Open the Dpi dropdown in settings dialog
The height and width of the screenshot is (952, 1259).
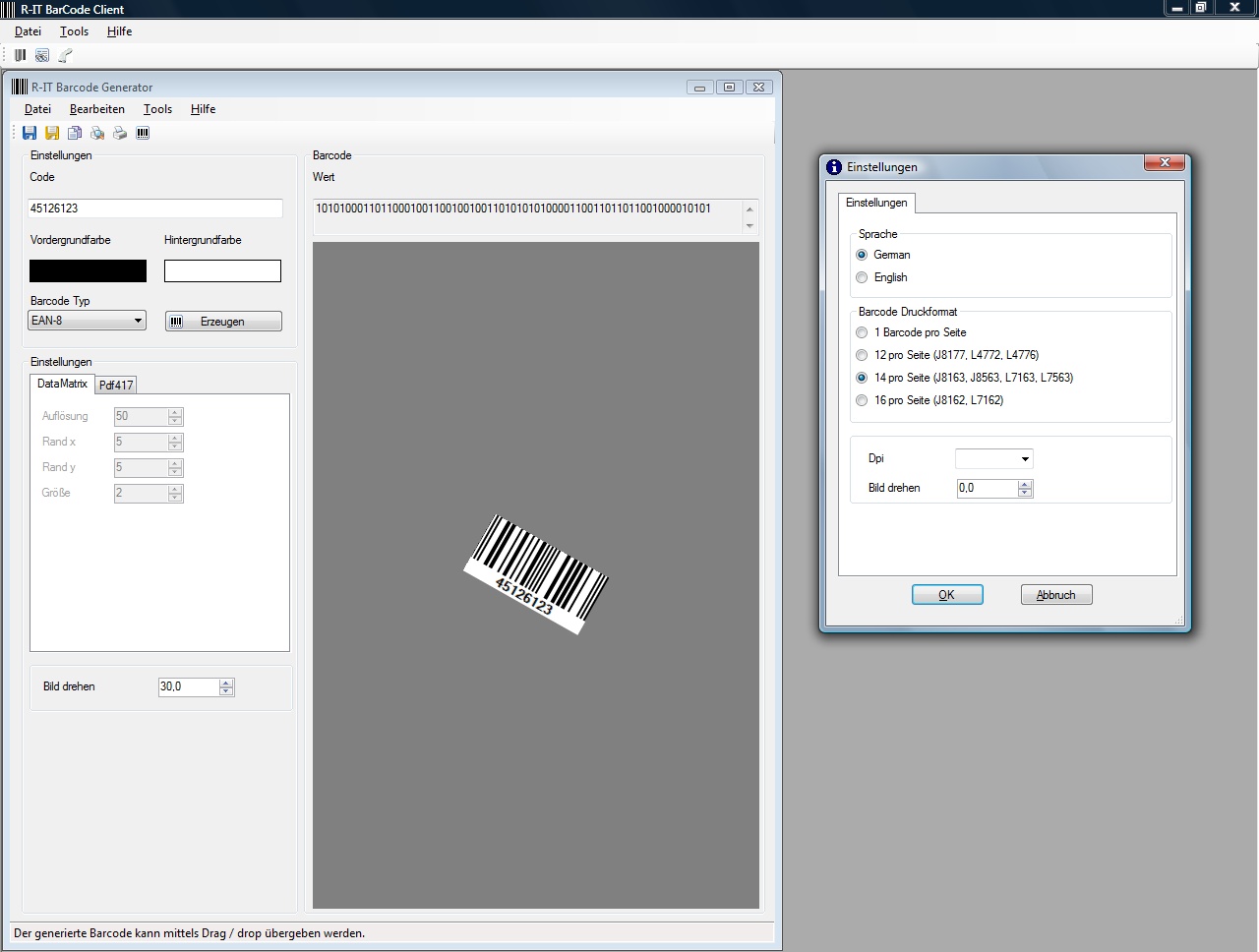(x=994, y=458)
